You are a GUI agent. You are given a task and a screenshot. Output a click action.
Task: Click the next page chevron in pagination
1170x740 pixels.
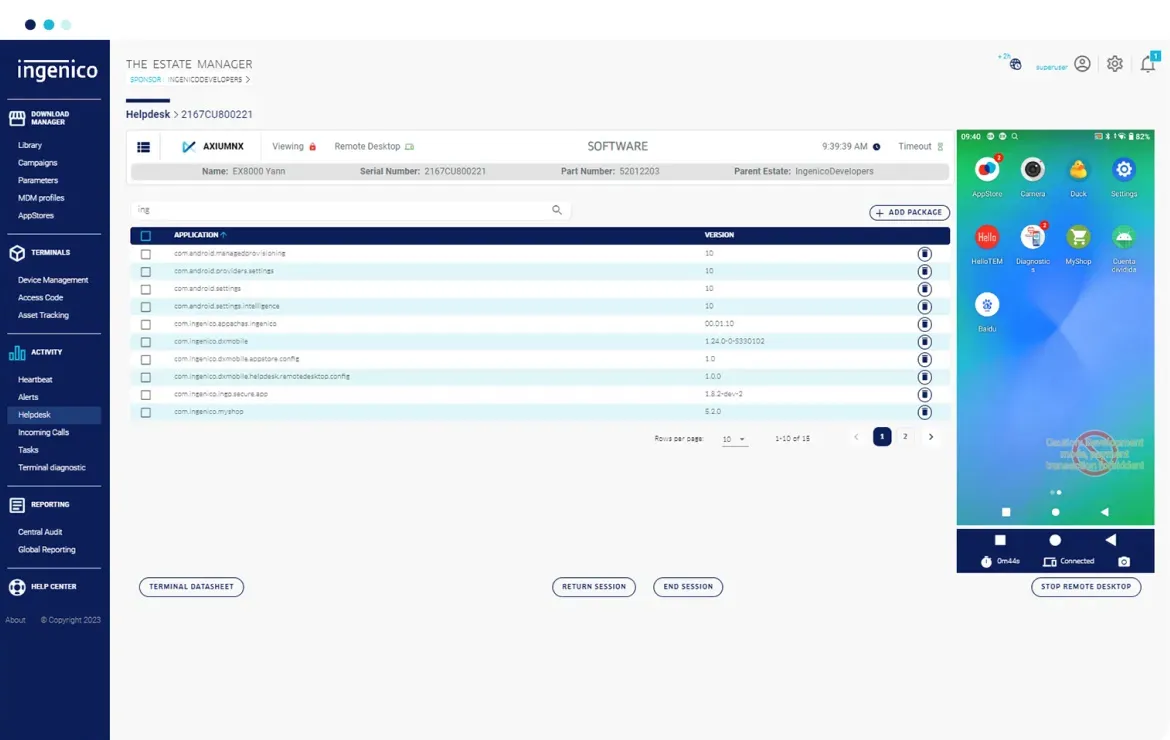pyautogui.click(x=930, y=437)
